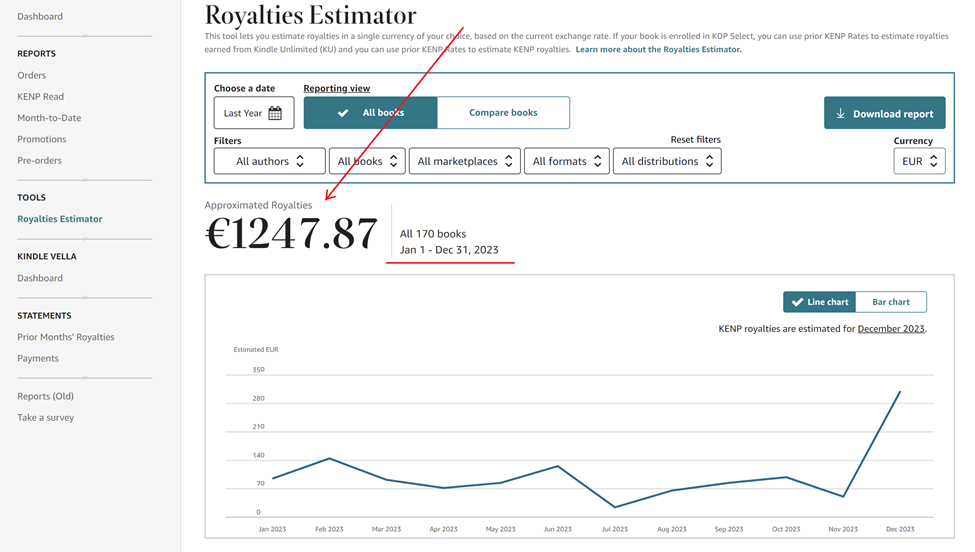Viewport: 975px width, 552px height.
Task: Click Reset filters link
Action: point(695,140)
